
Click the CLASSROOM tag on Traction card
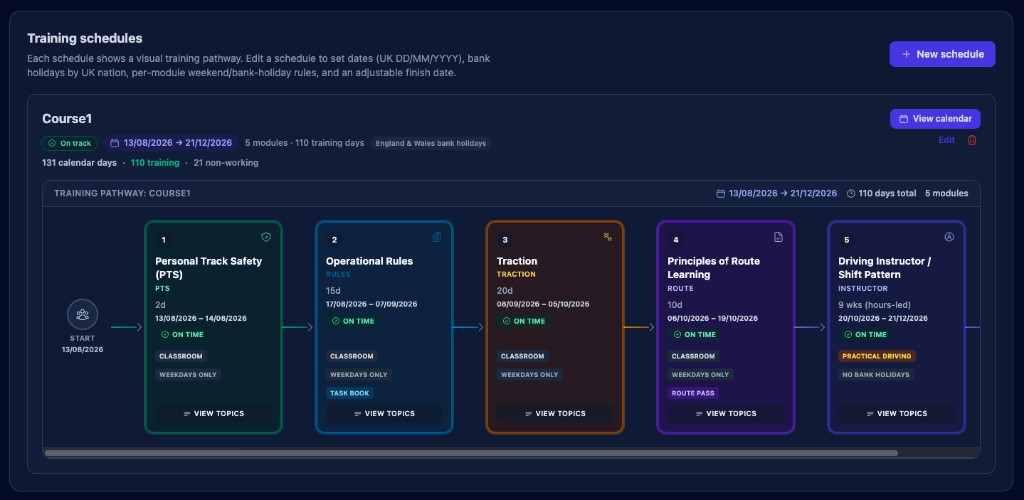pos(522,356)
